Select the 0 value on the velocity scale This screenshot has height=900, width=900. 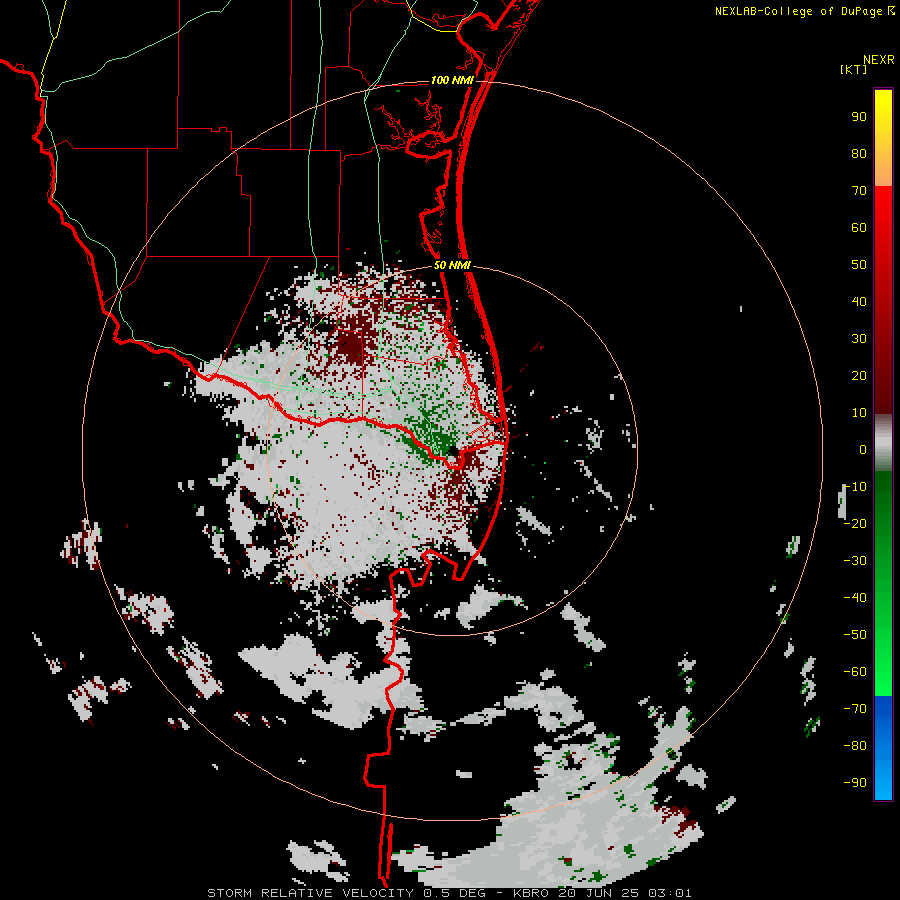pos(863,450)
